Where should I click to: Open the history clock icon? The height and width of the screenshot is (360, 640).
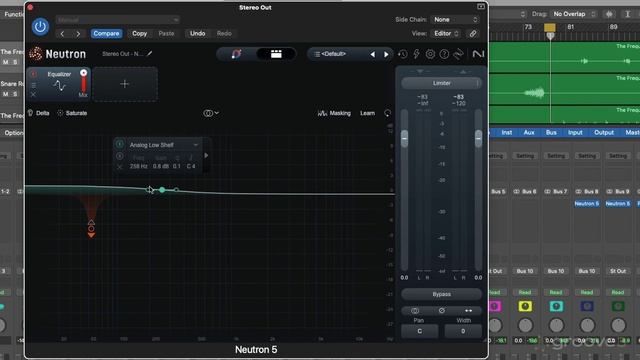[403, 54]
